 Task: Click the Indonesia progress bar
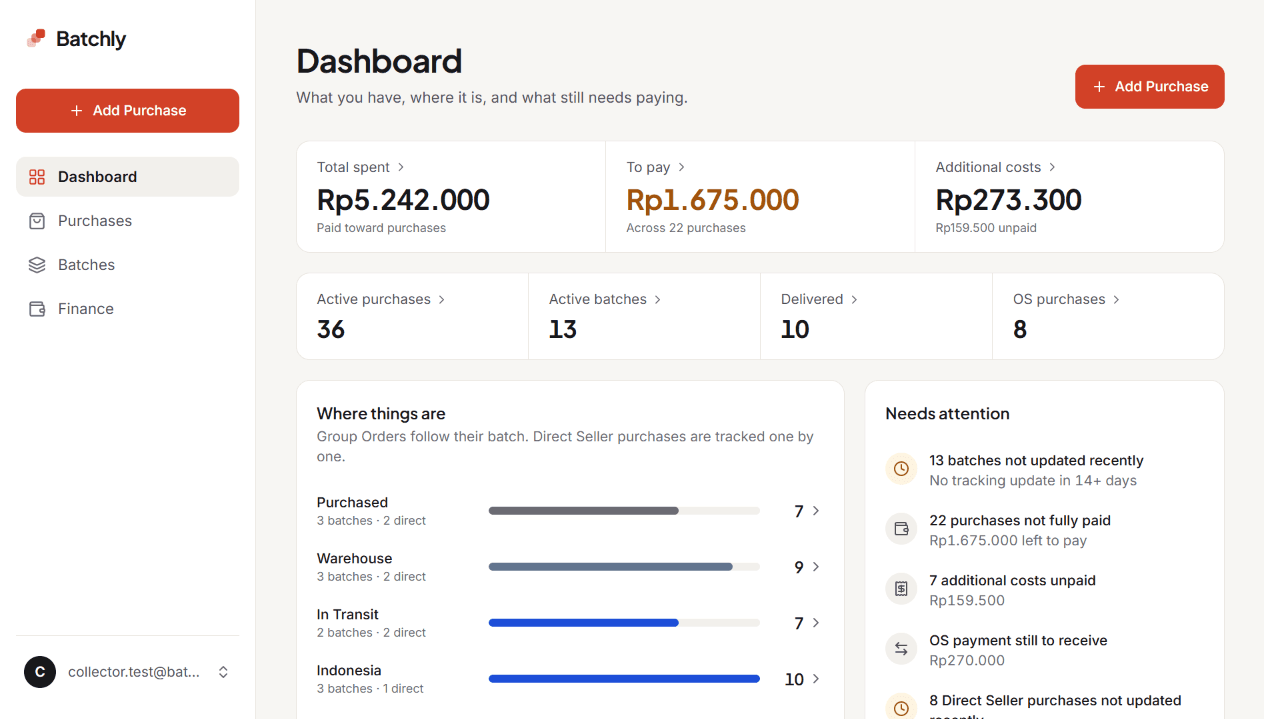click(624, 679)
